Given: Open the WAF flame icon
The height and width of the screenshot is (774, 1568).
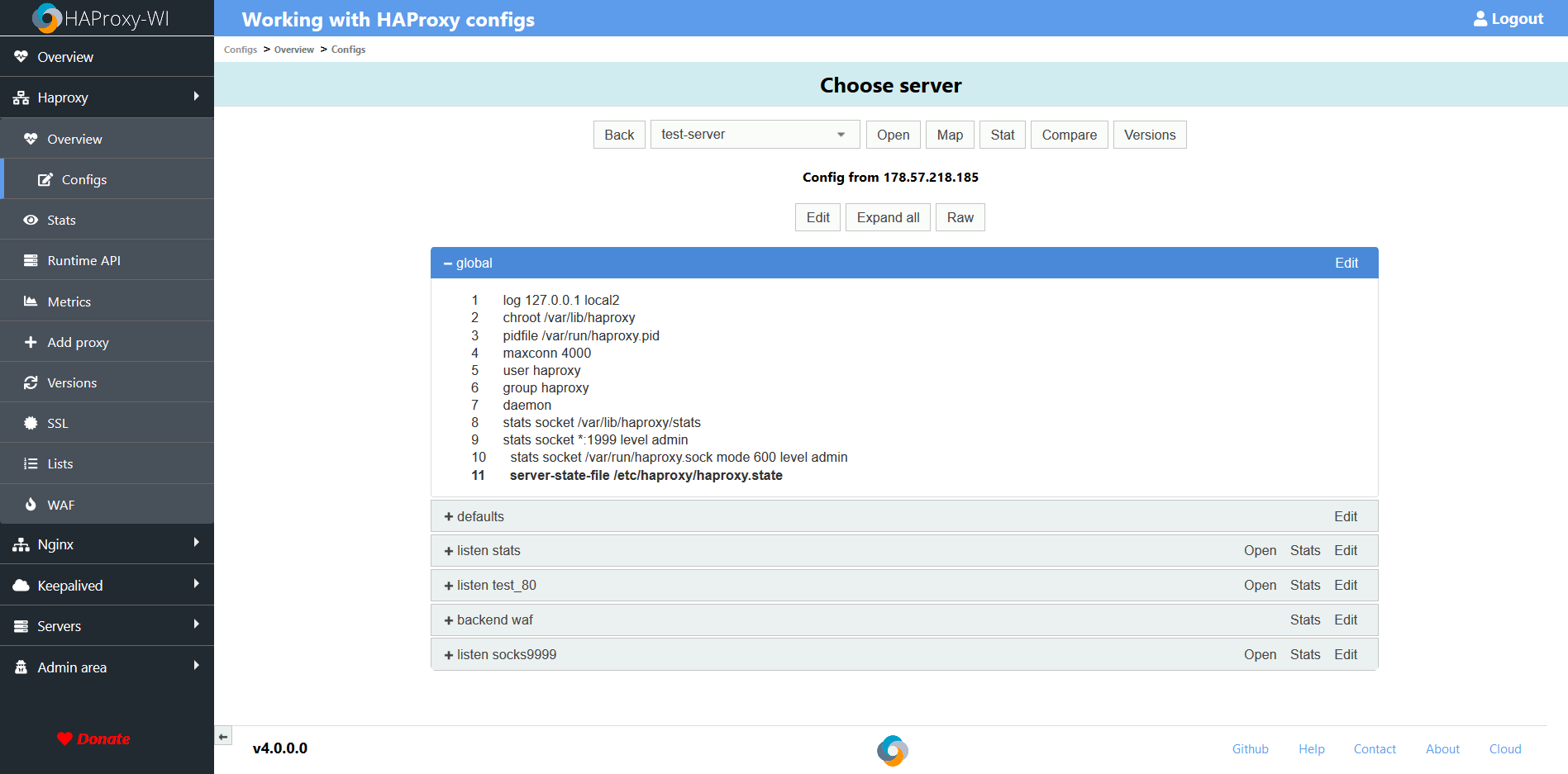Looking at the screenshot, I should click(x=30, y=505).
